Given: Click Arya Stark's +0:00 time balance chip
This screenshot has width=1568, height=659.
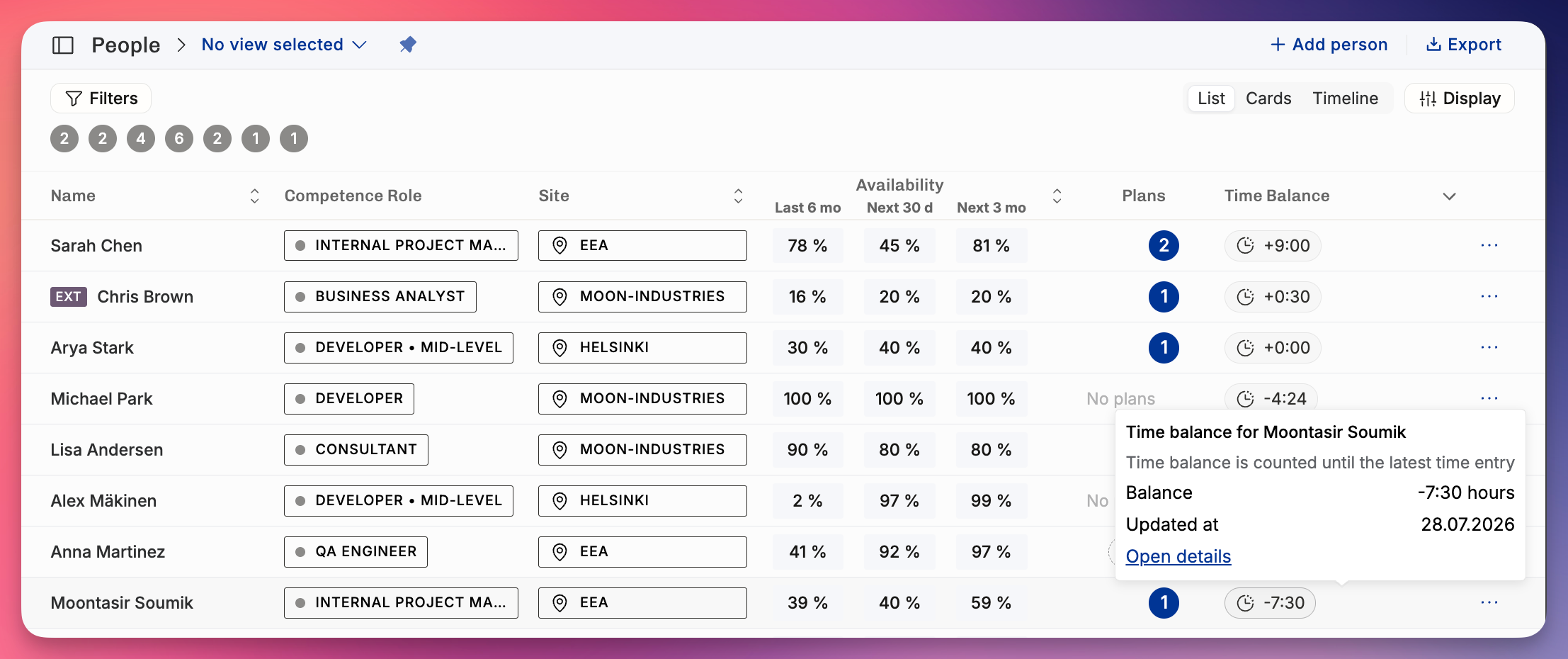Looking at the screenshot, I should (x=1273, y=348).
